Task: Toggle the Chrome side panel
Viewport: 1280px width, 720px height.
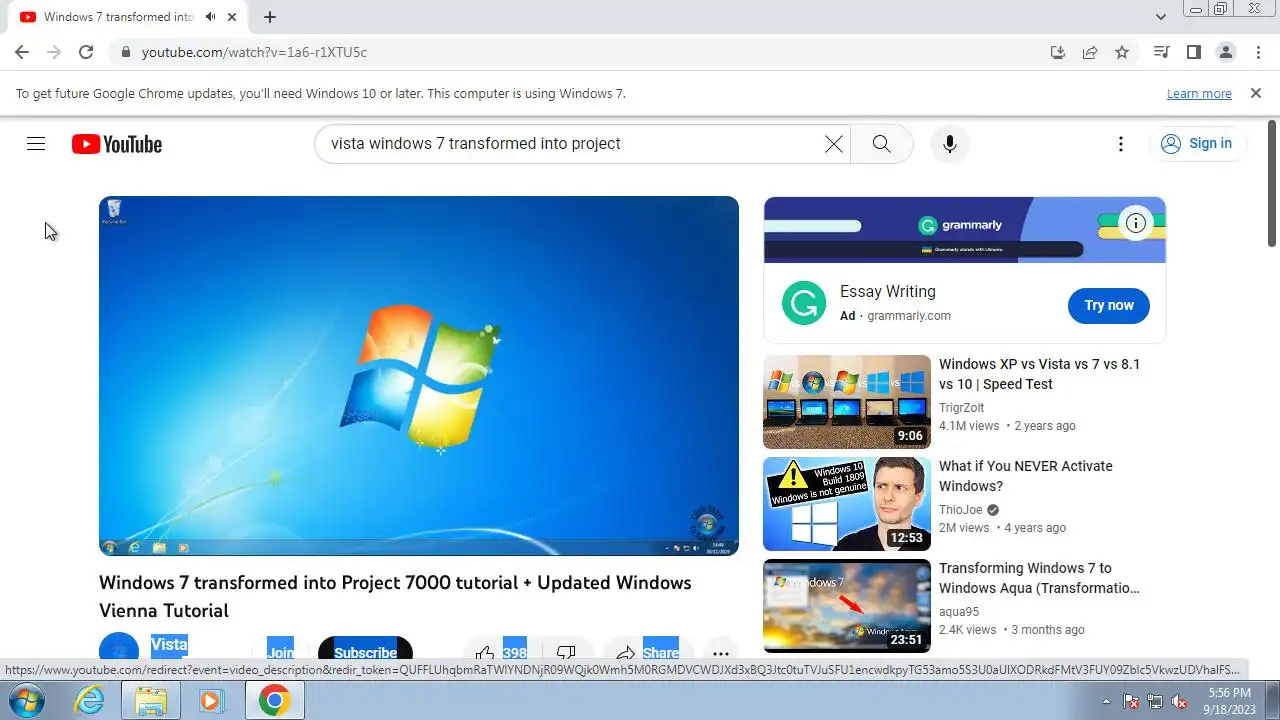Action: pos(1193,52)
